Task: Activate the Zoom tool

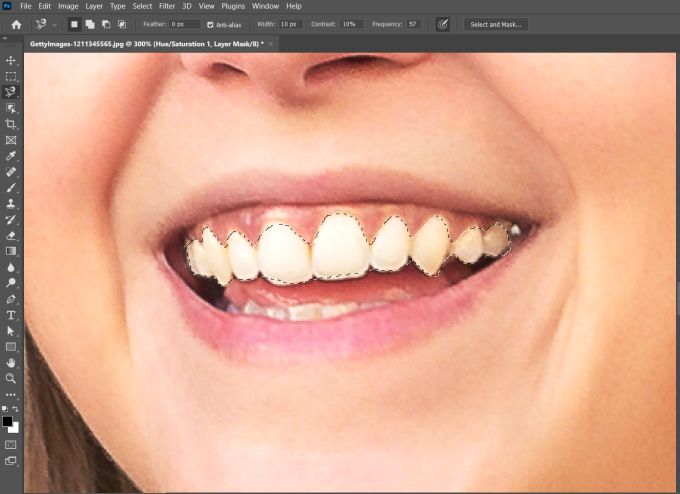Action: [11, 378]
